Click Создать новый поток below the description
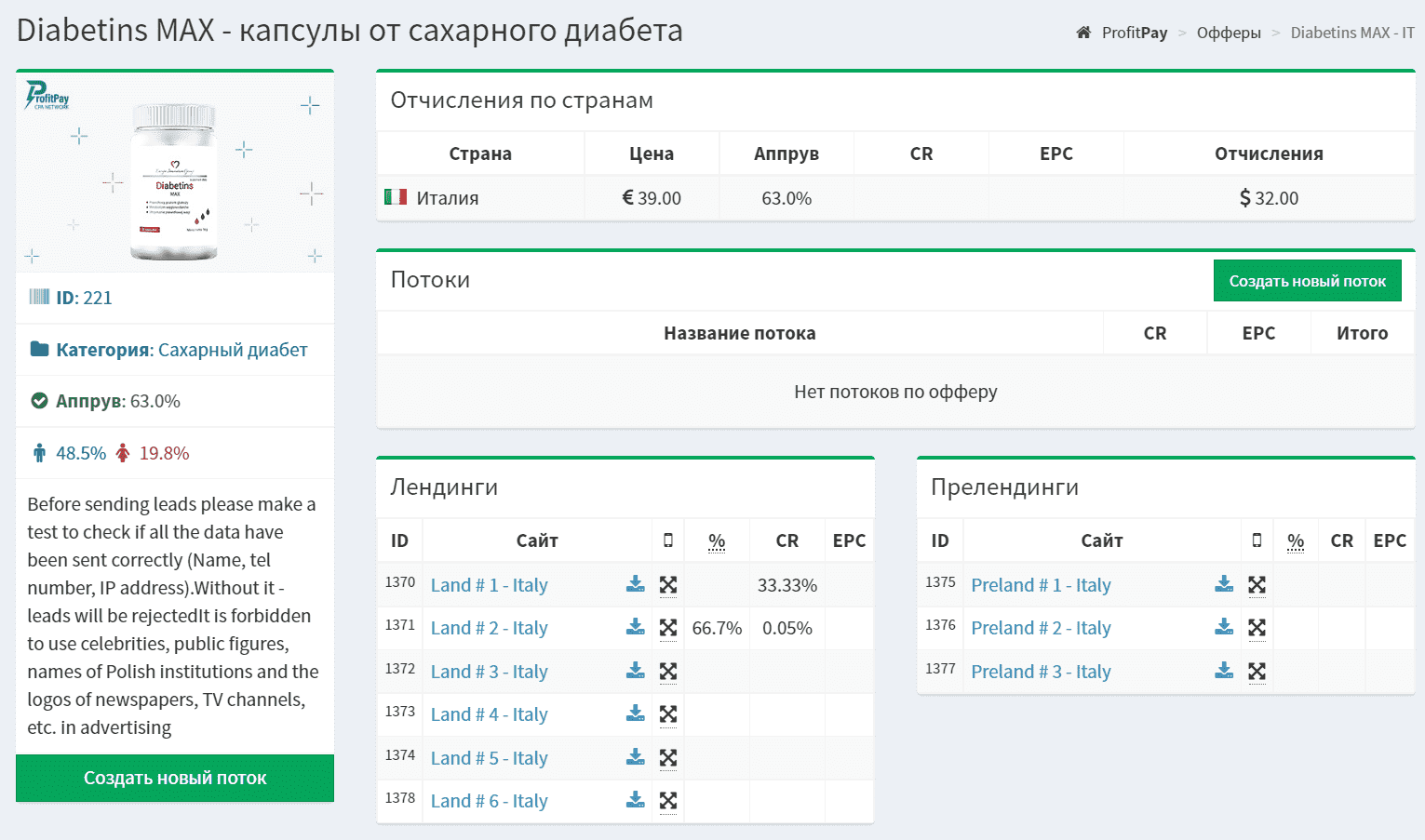The height and width of the screenshot is (840, 1425). (175, 778)
